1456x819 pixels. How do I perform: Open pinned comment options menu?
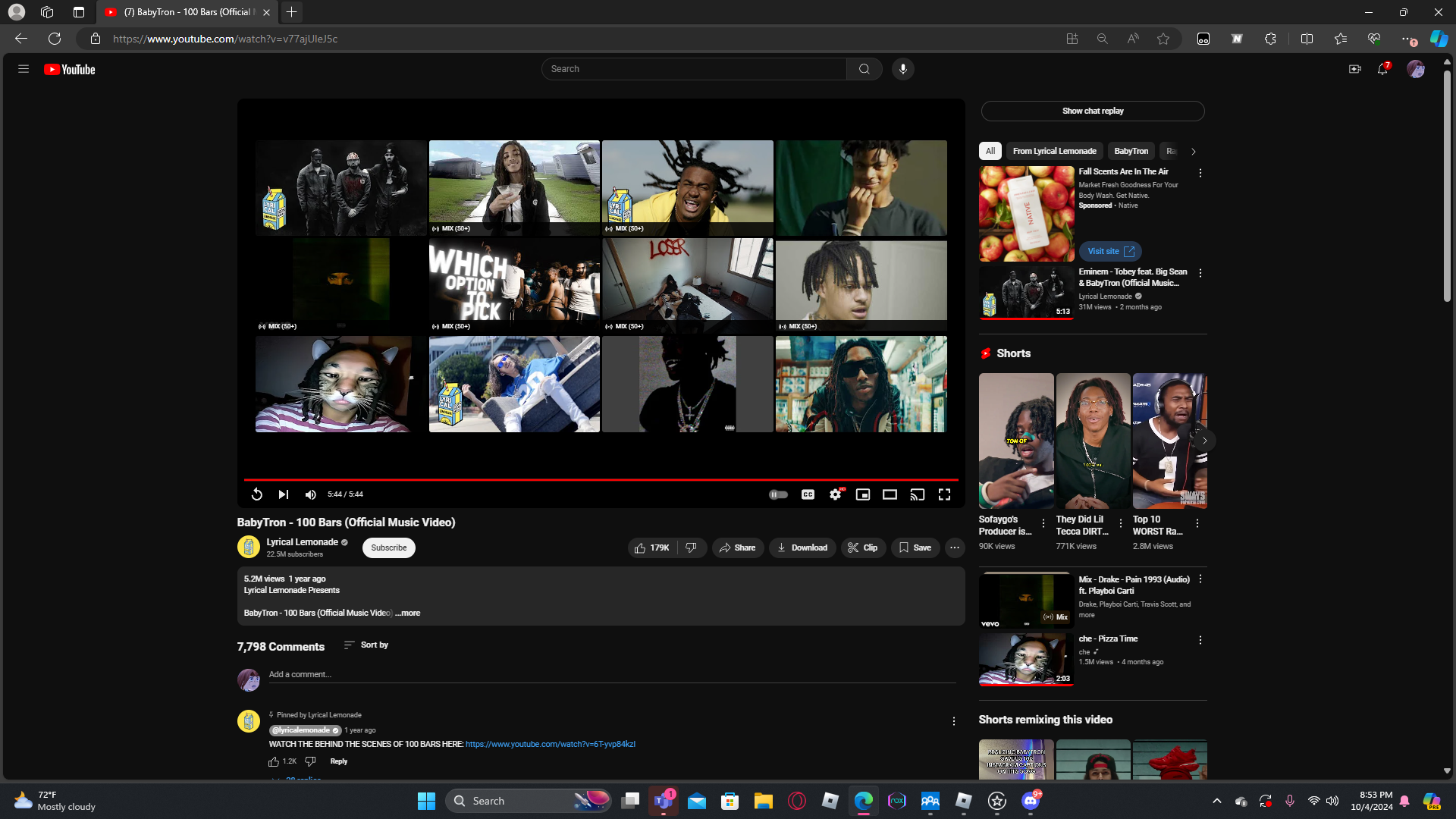(954, 721)
